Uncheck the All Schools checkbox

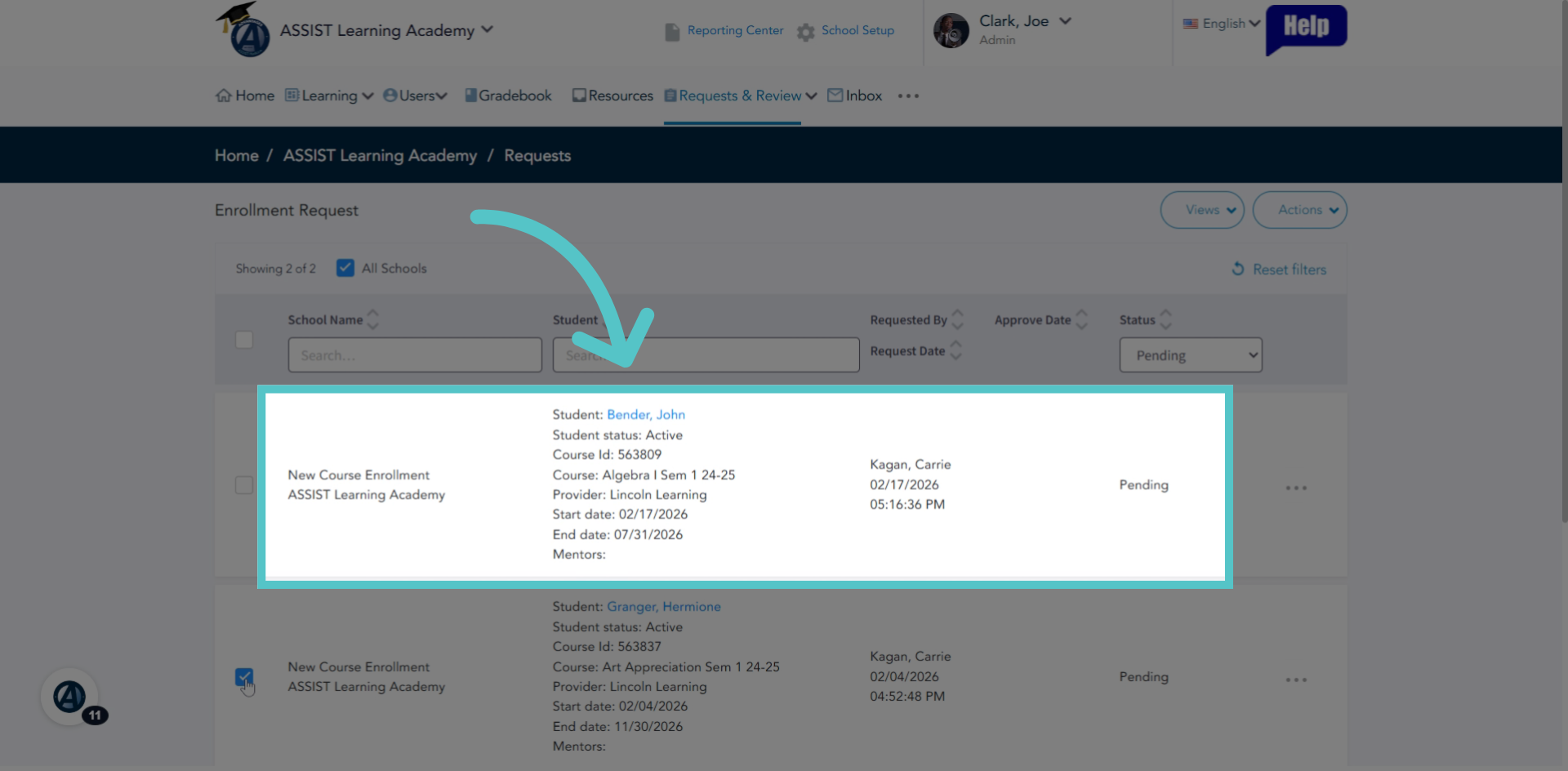tap(345, 268)
